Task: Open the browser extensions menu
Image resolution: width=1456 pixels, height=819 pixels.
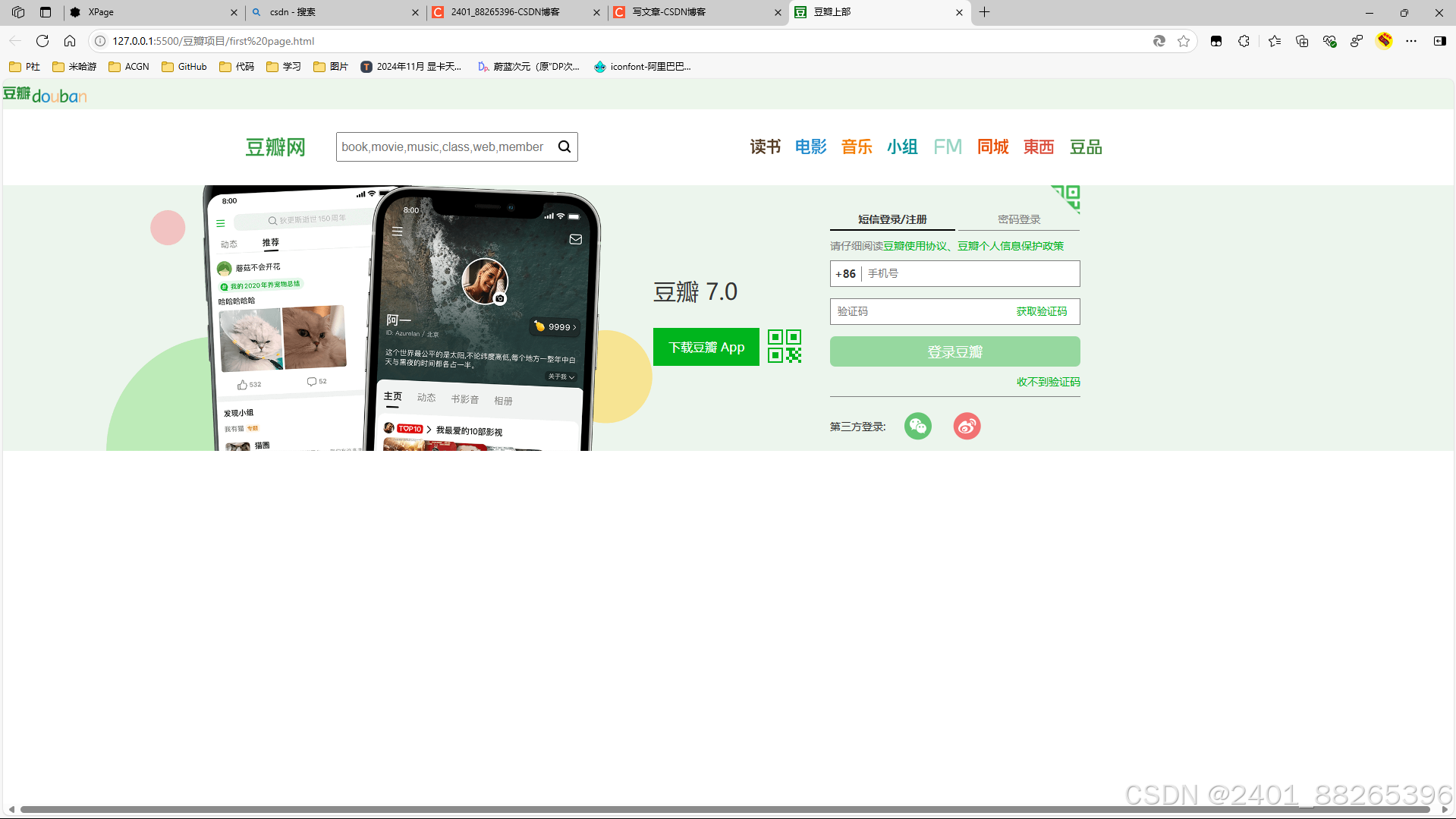Action: (x=1244, y=41)
